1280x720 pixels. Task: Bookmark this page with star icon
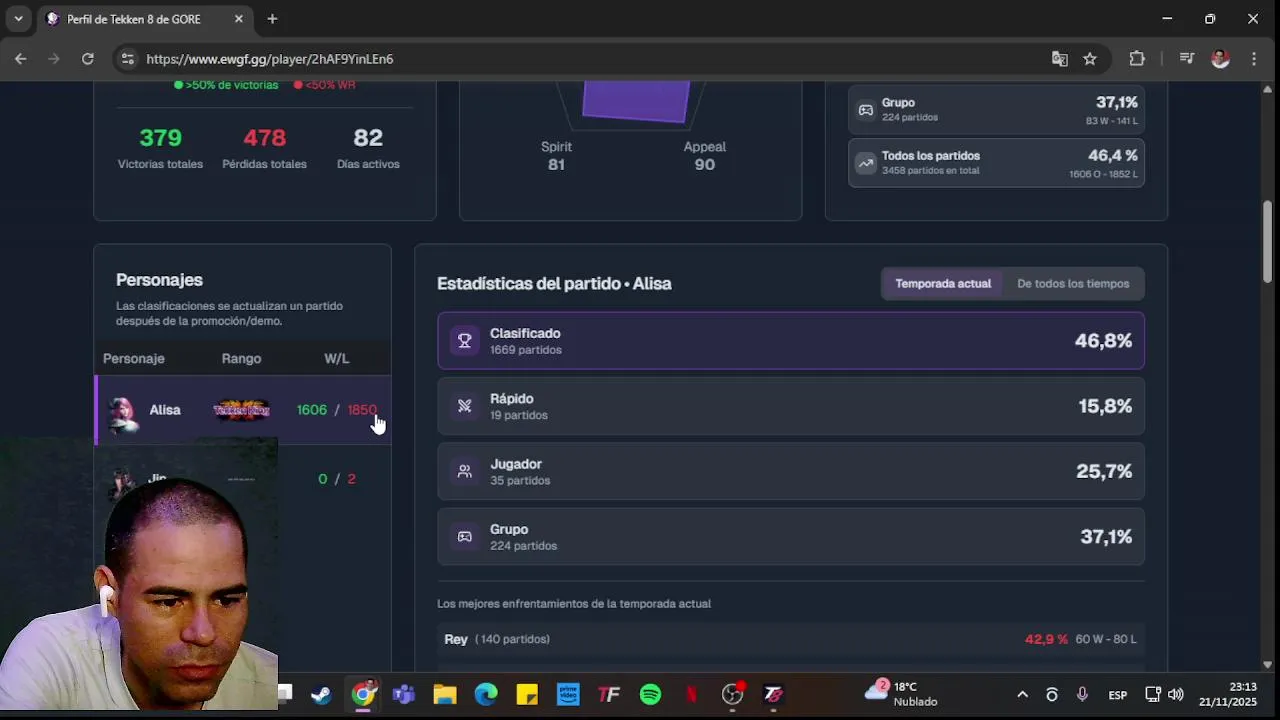[1090, 59]
